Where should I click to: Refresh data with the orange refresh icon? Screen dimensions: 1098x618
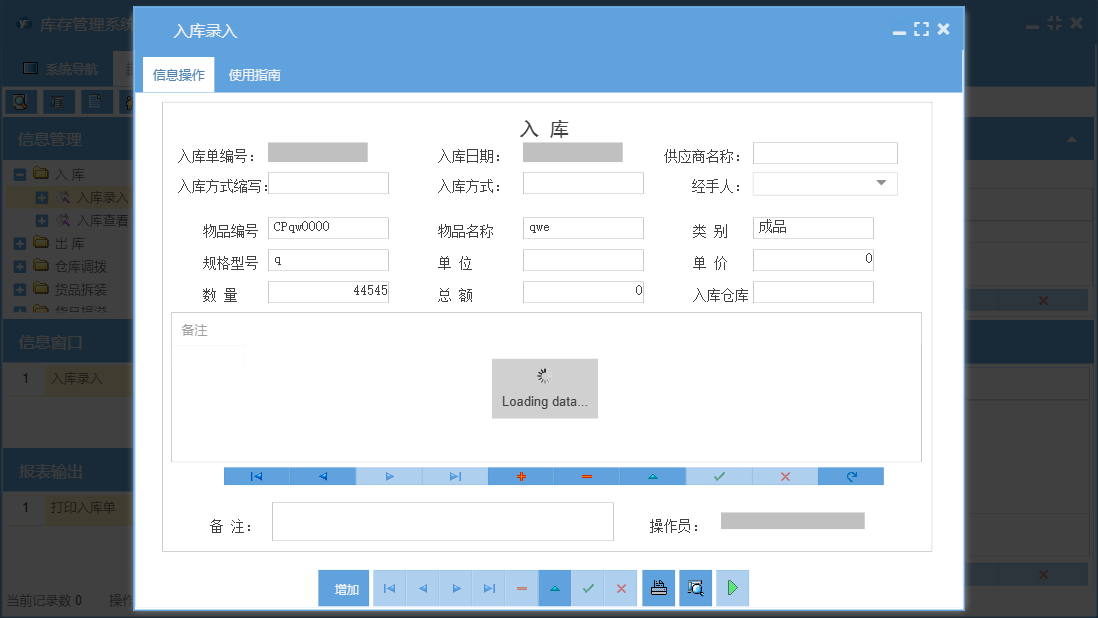click(x=850, y=476)
